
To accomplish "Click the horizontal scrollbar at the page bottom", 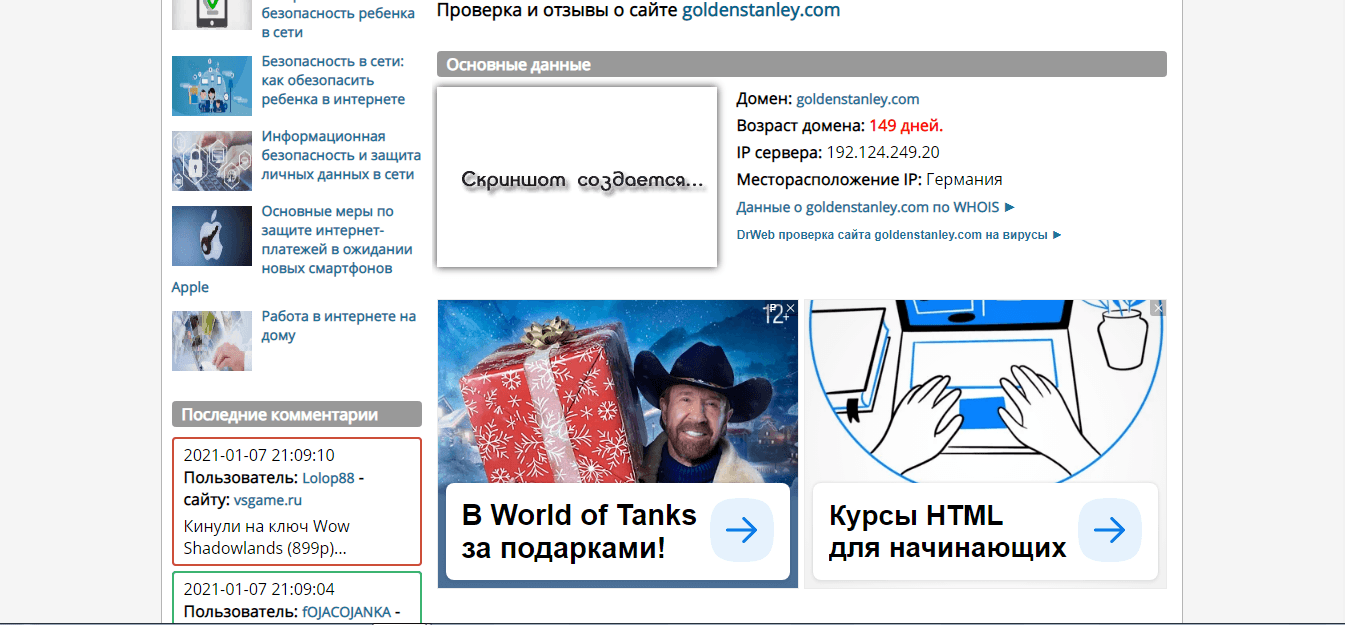I will [x=672, y=622].
